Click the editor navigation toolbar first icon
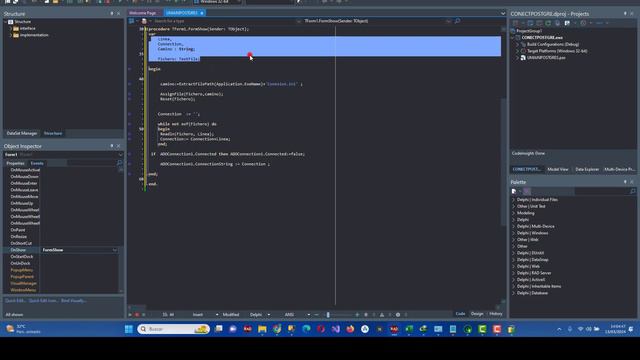The image size is (640, 360). pos(131,21)
